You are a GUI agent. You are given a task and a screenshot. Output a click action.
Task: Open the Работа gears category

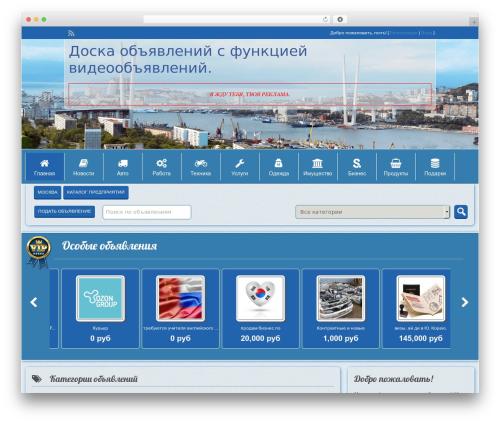tap(162, 167)
